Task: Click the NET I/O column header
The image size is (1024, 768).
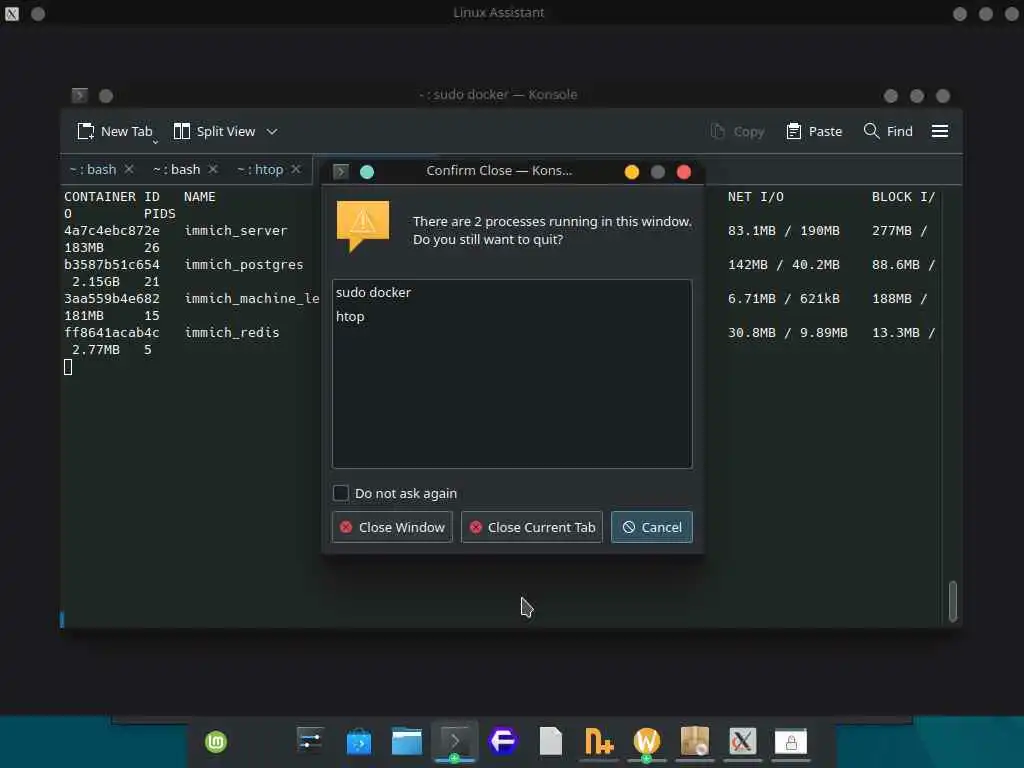Action: point(756,197)
